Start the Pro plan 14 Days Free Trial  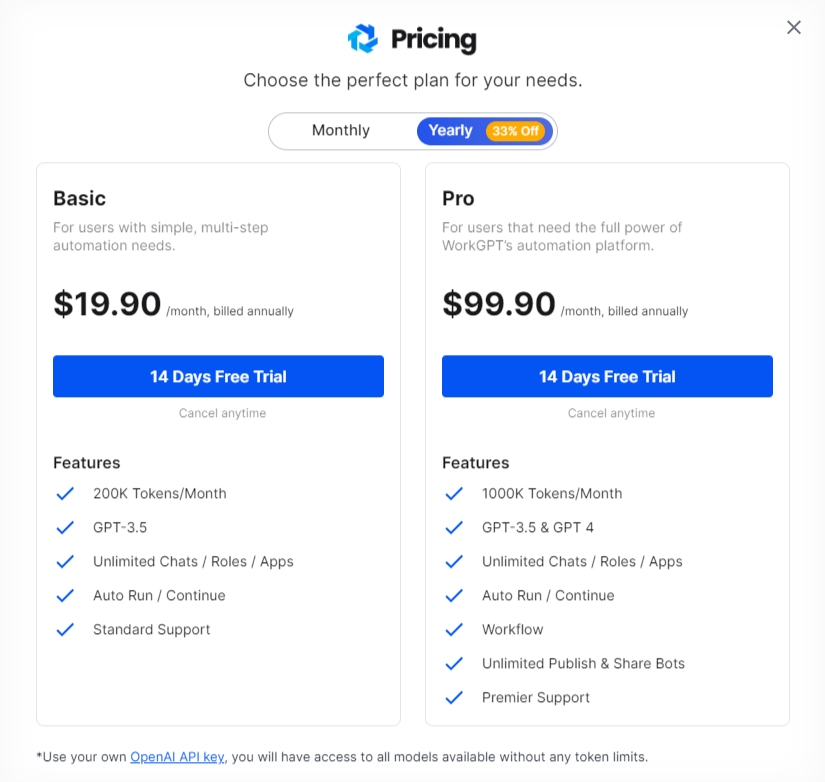tap(607, 376)
